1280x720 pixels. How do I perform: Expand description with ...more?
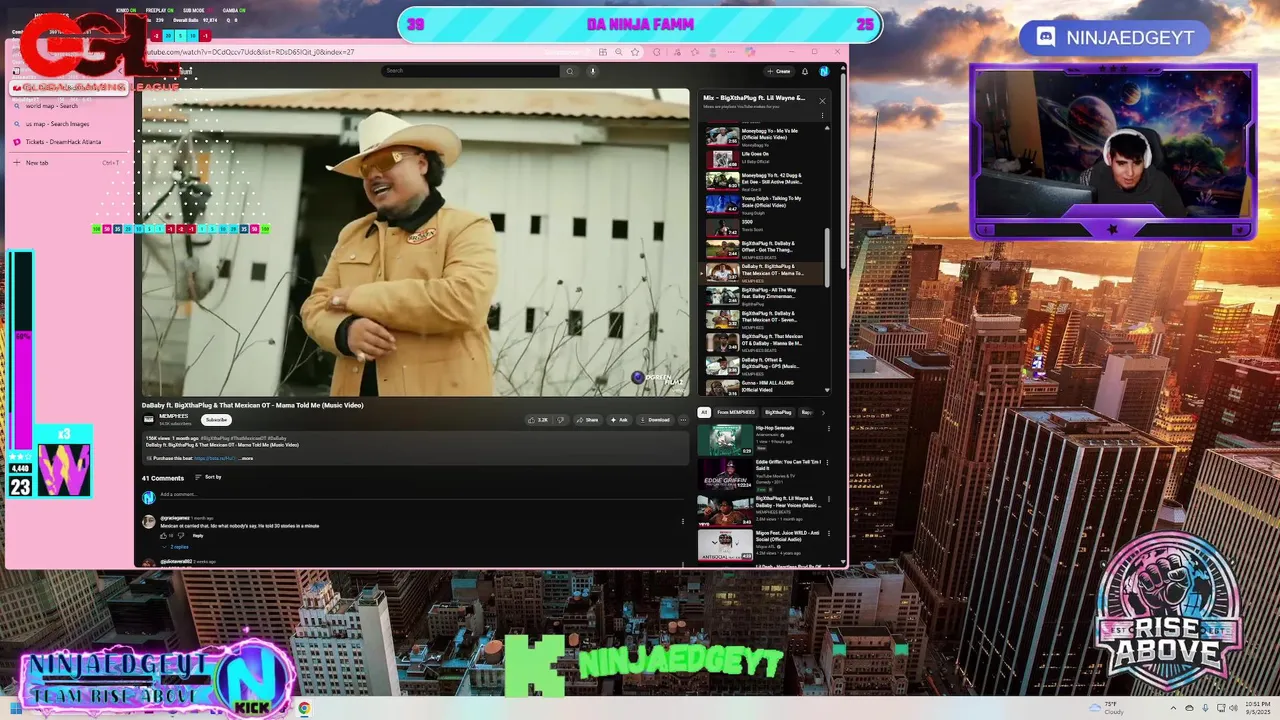tap(245, 459)
